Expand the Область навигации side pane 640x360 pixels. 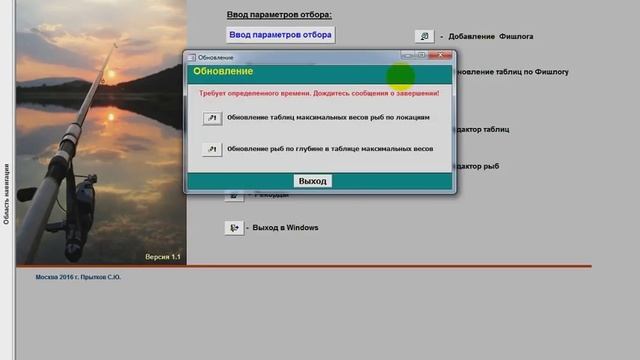point(7,194)
